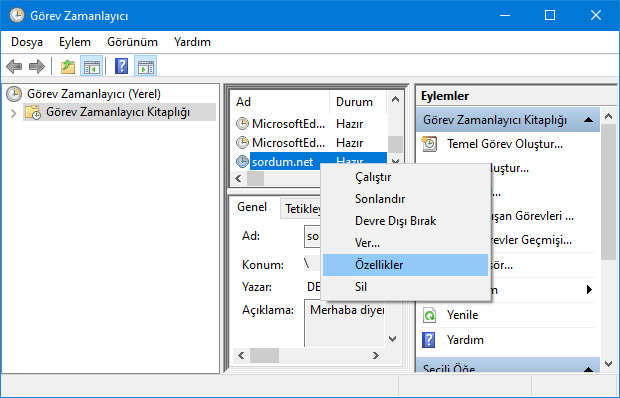Choose Sil from the context menu

pyautogui.click(x=405, y=287)
